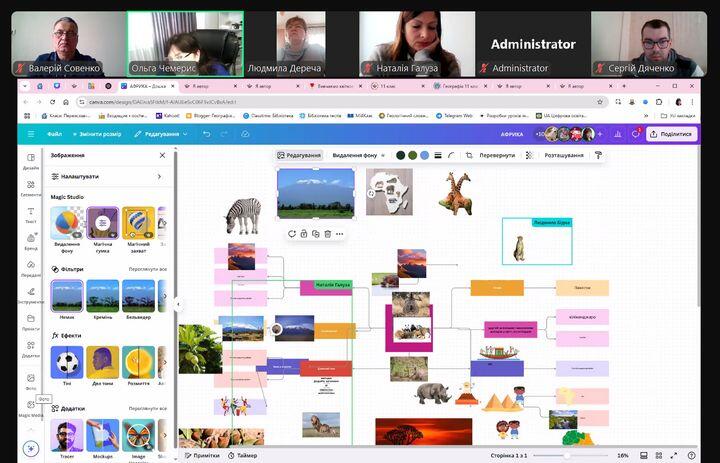Image resolution: width=720 pixels, height=463 pixels.
Task: Click the Redo arrow in Canva header
Action: [224, 134]
